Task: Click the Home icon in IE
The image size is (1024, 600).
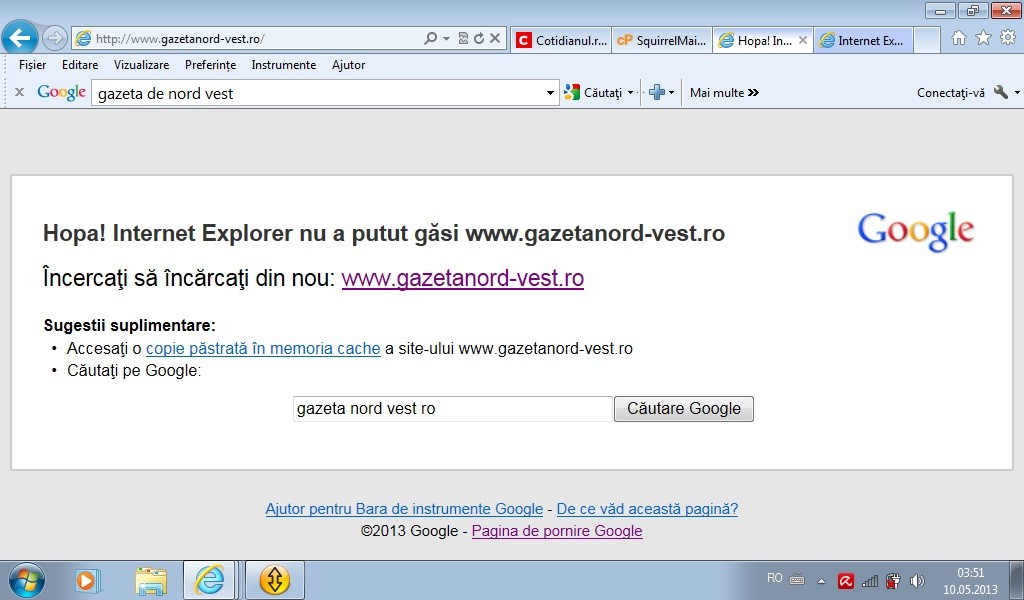Action: [x=959, y=38]
